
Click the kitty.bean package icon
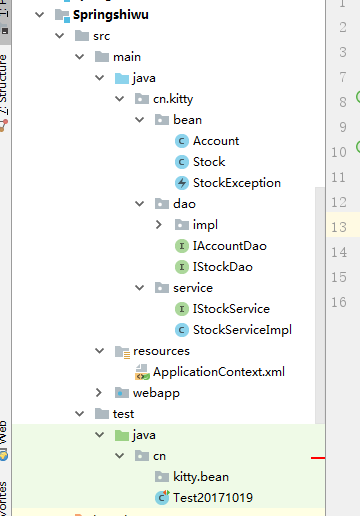point(162,477)
